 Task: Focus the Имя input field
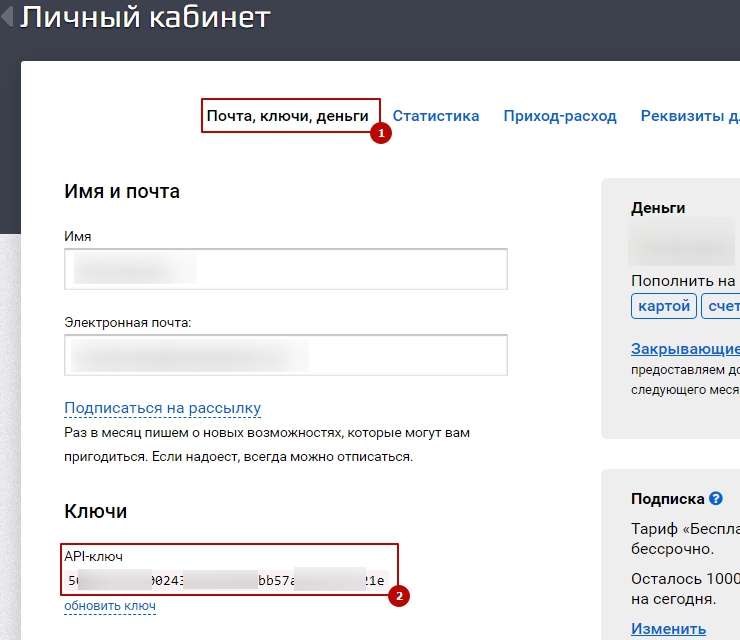coord(285,269)
